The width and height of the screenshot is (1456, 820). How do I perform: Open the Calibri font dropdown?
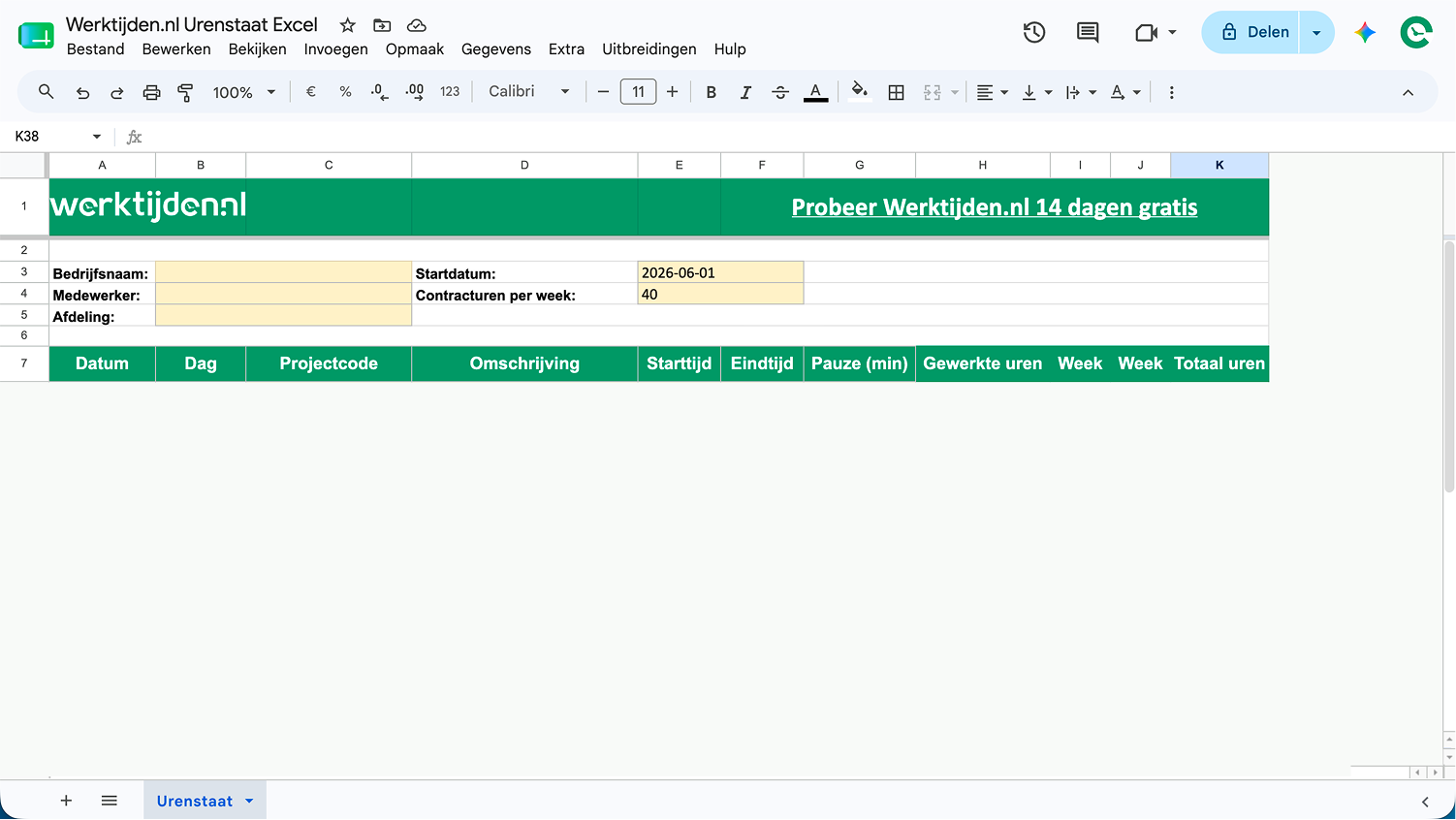pyautogui.click(x=529, y=91)
